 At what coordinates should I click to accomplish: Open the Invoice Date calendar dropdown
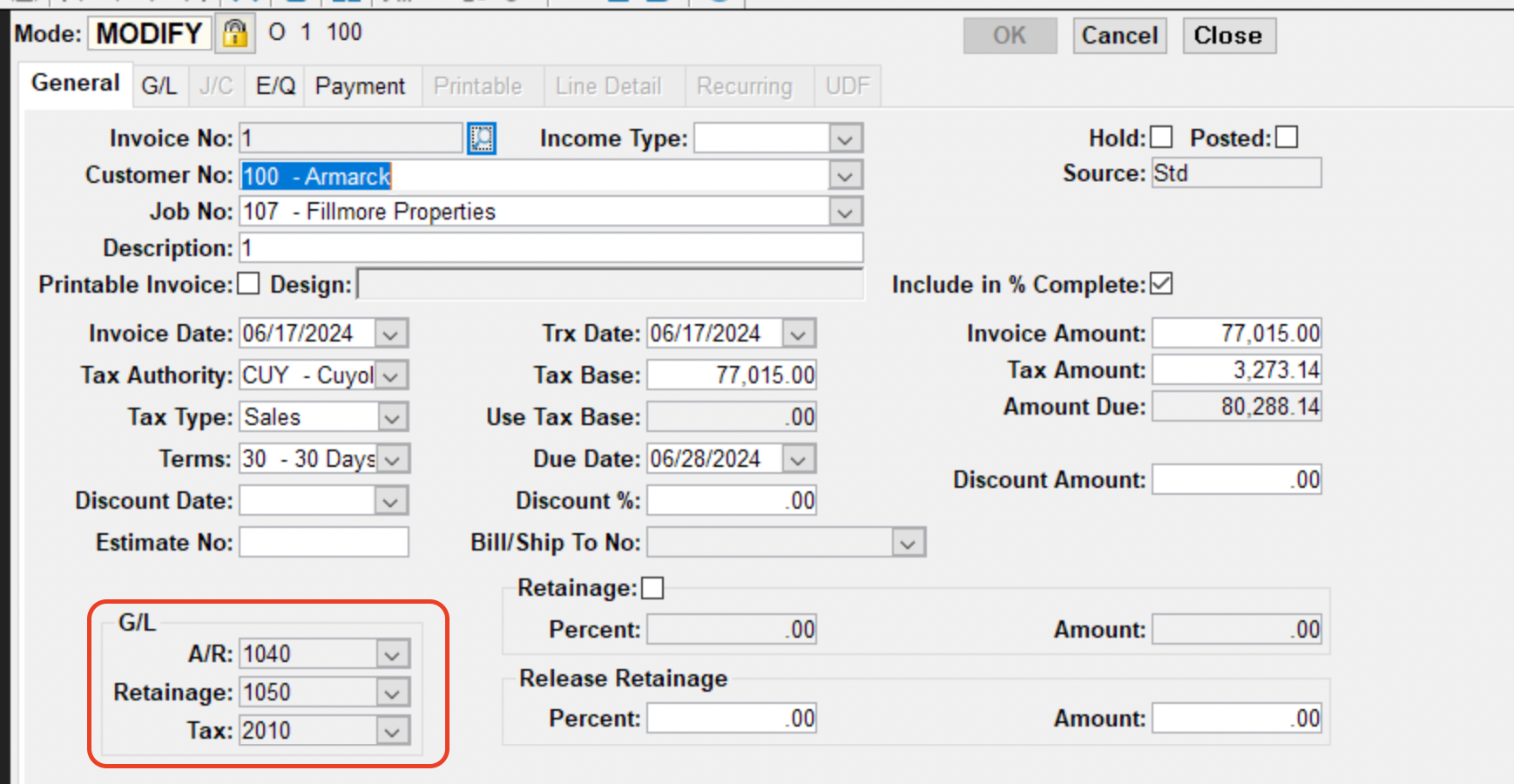pos(391,334)
